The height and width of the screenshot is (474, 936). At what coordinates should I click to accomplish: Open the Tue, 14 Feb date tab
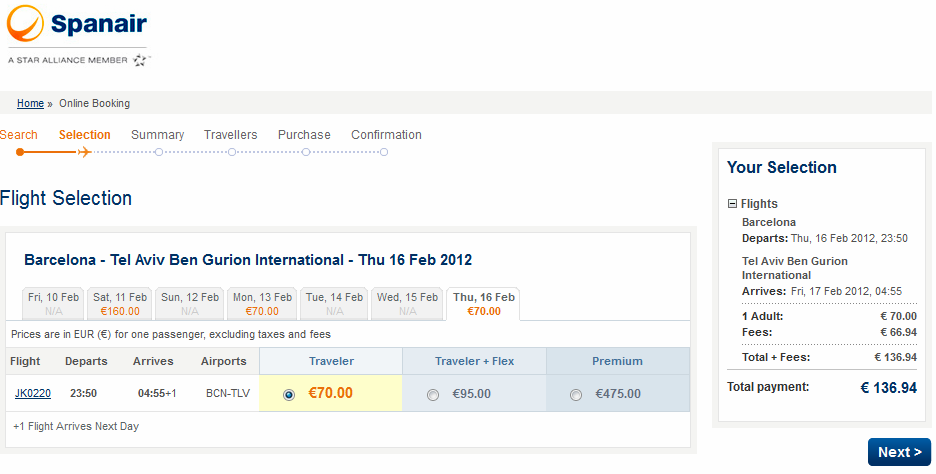(334, 304)
